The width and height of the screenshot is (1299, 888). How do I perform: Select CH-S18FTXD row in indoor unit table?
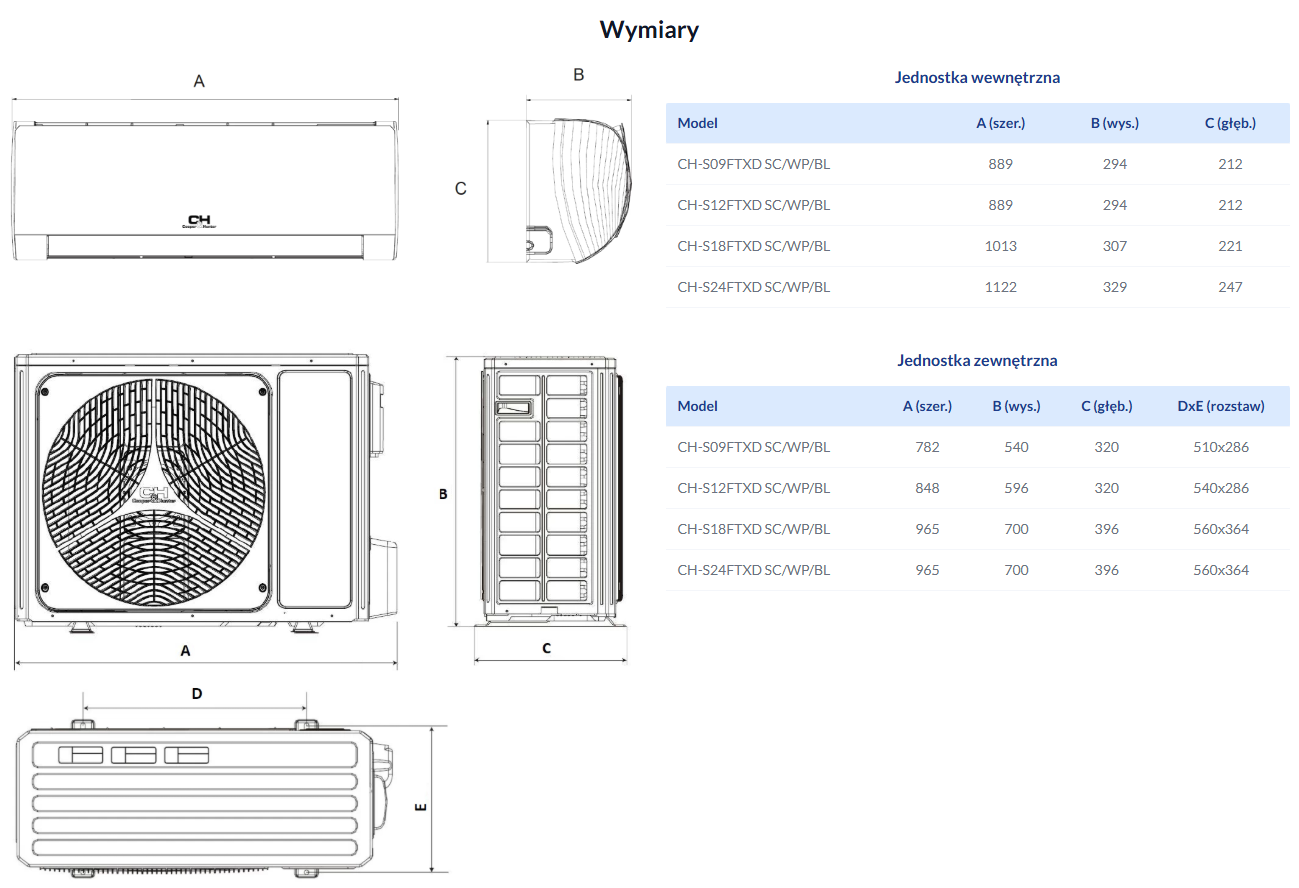pyautogui.click(x=977, y=246)
